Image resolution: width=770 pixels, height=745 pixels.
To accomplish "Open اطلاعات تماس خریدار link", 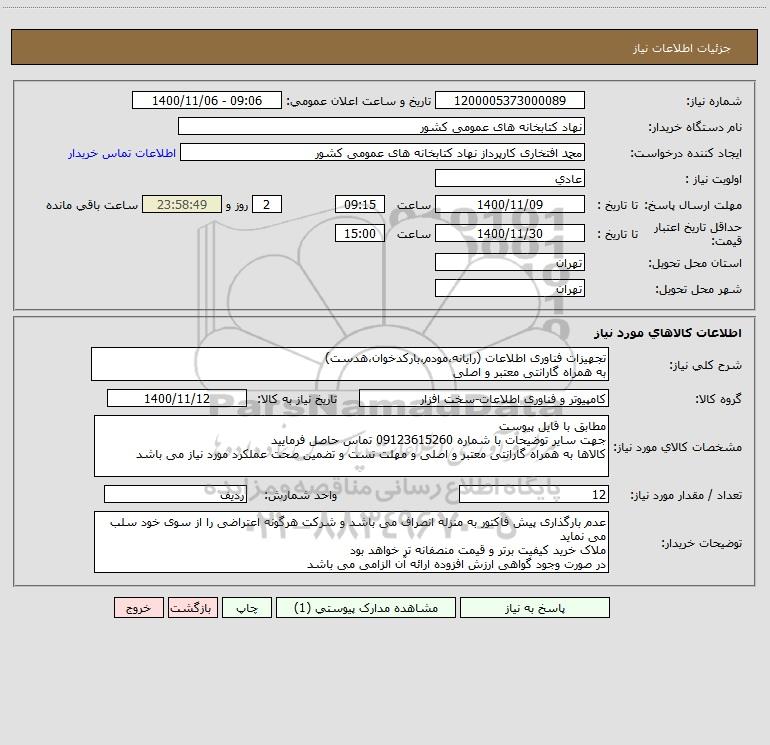I will click(x=122, y=153).
